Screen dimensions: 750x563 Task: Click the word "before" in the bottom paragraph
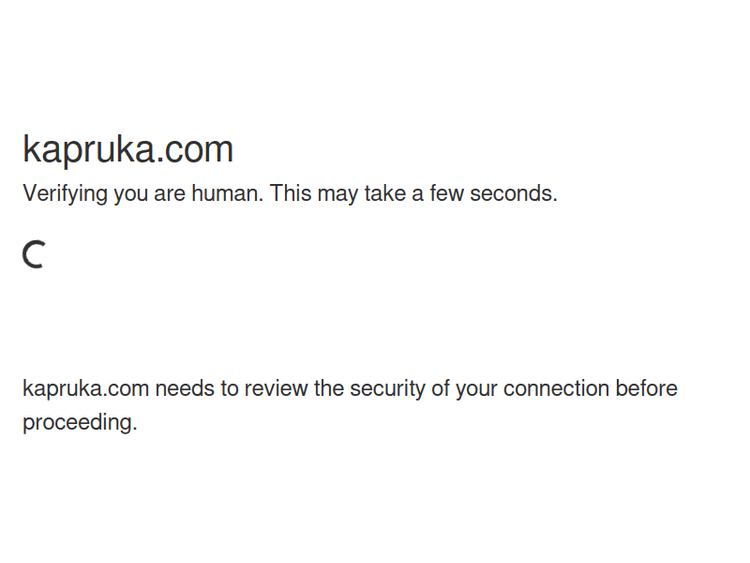(x=647, y=388)
